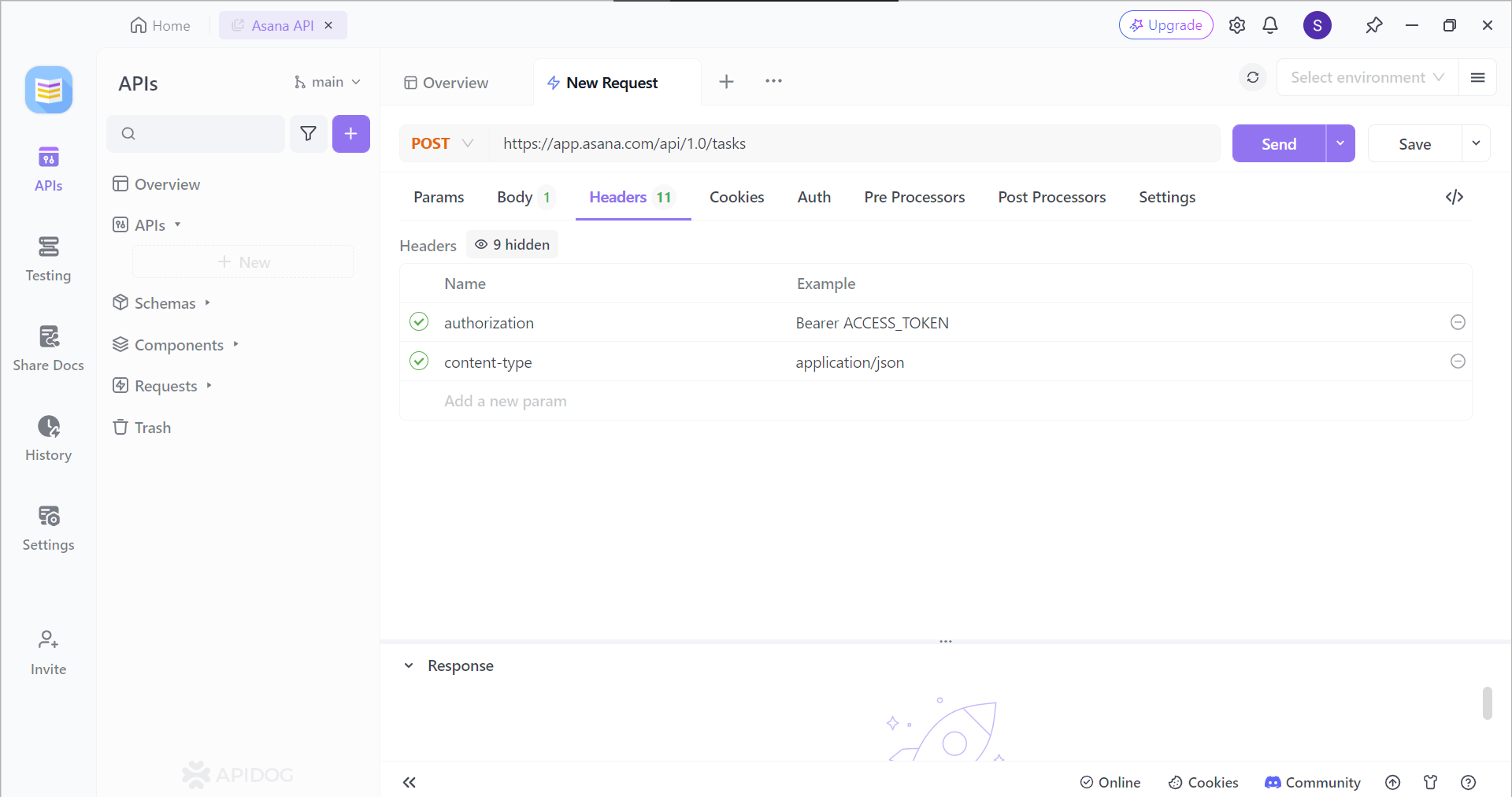
Task: Open the History panel in sidebar
Action: tap(48, 438)
